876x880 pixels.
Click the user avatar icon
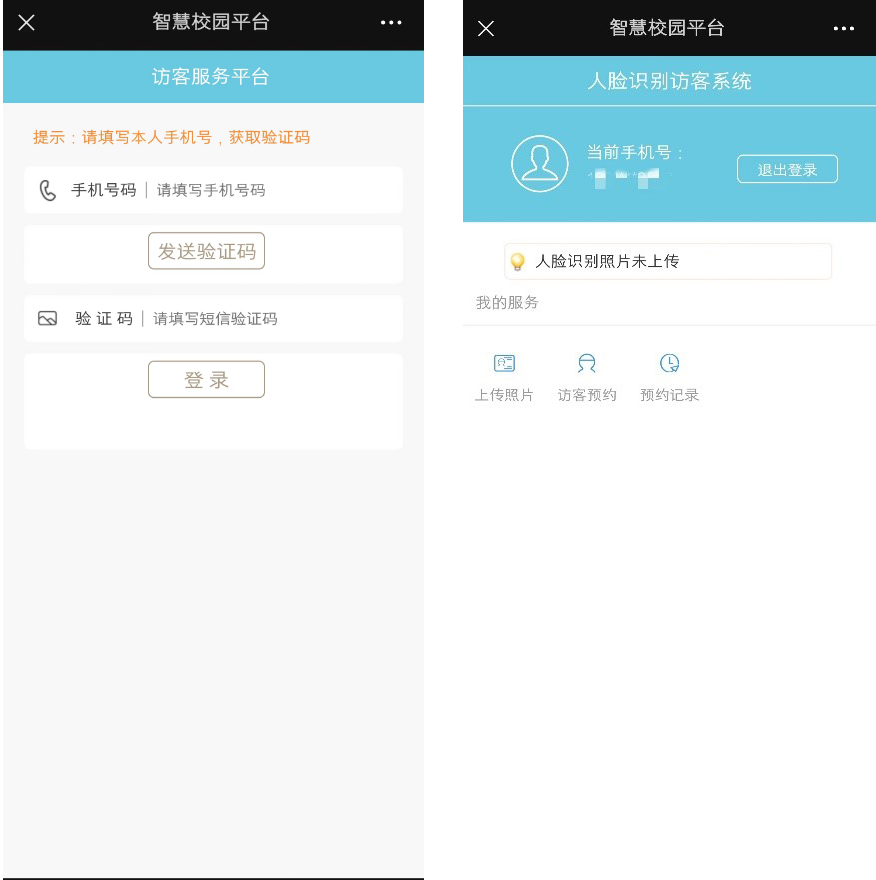(539, 163)
